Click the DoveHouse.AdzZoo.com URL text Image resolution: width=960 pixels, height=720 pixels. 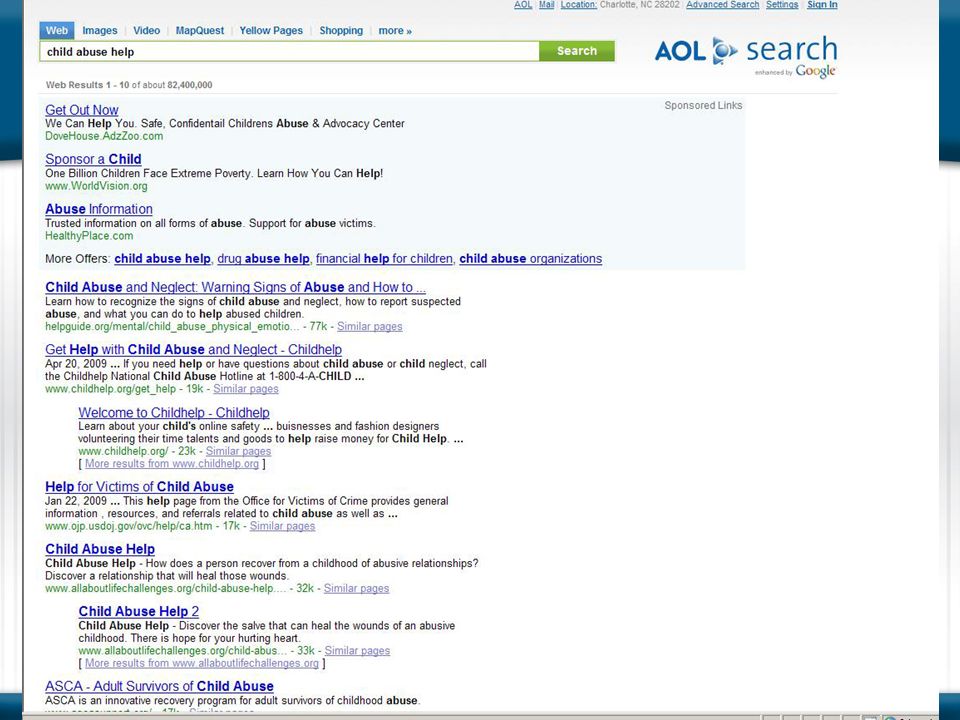104,136
